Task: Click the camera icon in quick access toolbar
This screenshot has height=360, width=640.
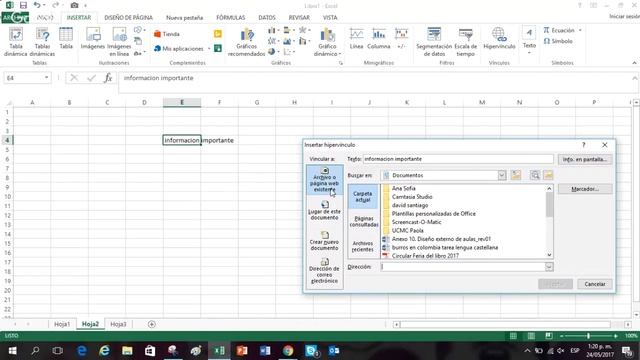Action: (x=74, y=5)
